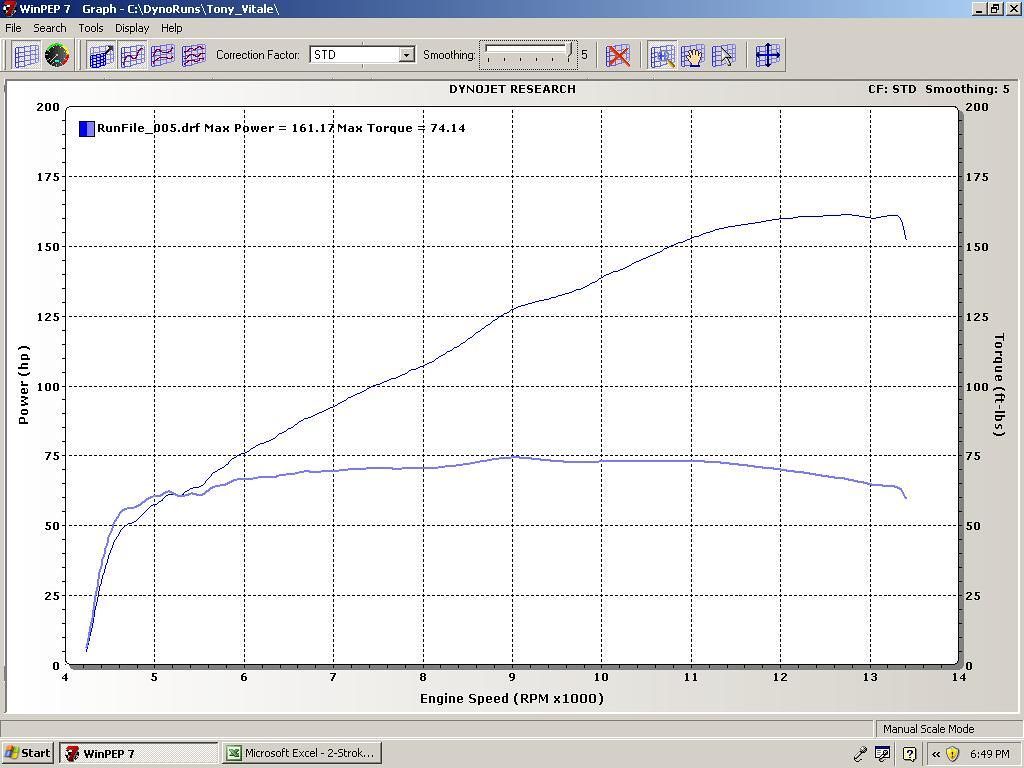Select the single-curve graph view icon

point(132,56)
